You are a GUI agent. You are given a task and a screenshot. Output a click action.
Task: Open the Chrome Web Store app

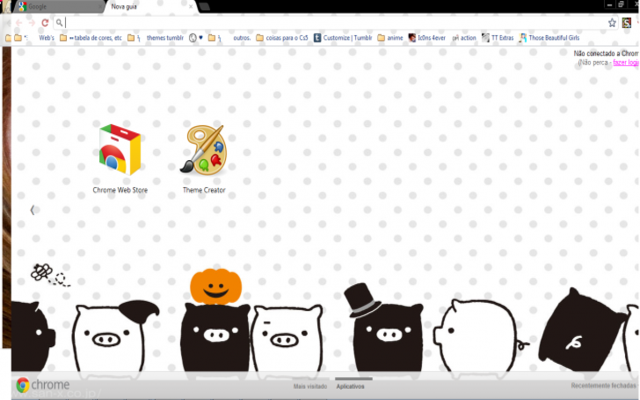(x=120, y=158)
